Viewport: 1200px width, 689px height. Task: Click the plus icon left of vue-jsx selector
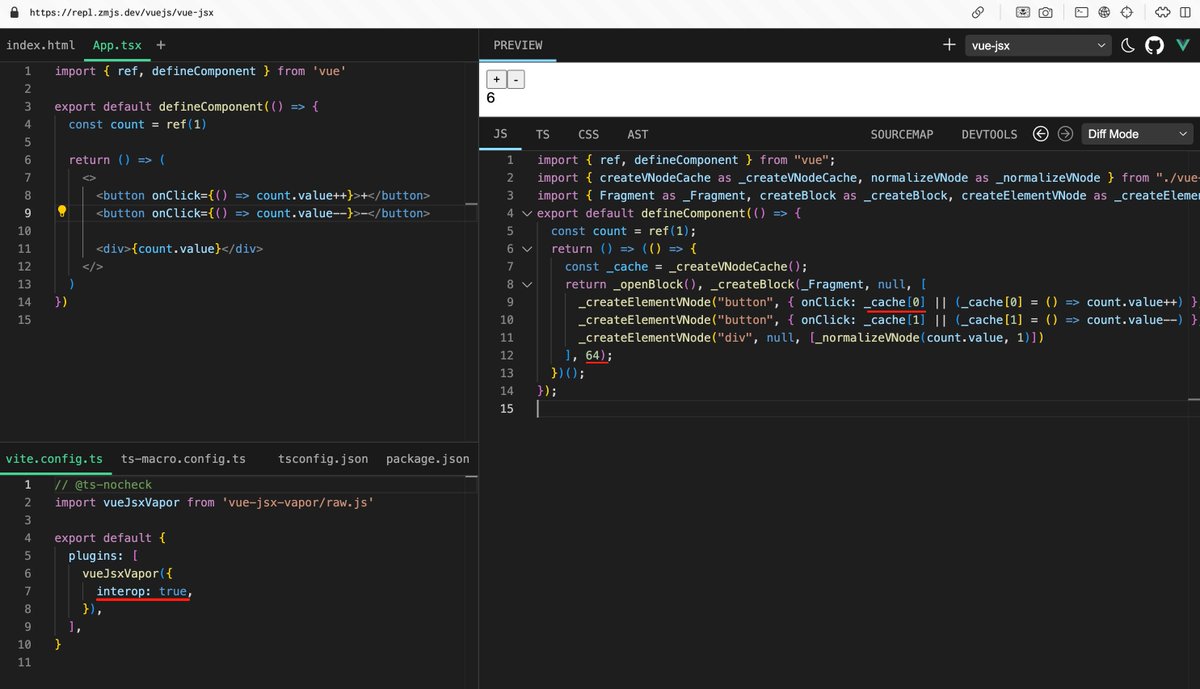coord(949,45)
